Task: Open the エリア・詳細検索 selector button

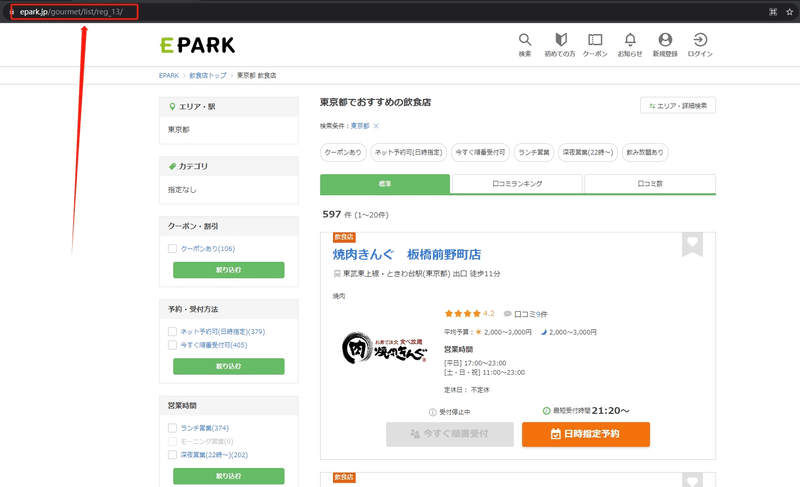Action: tap(678, 106)
